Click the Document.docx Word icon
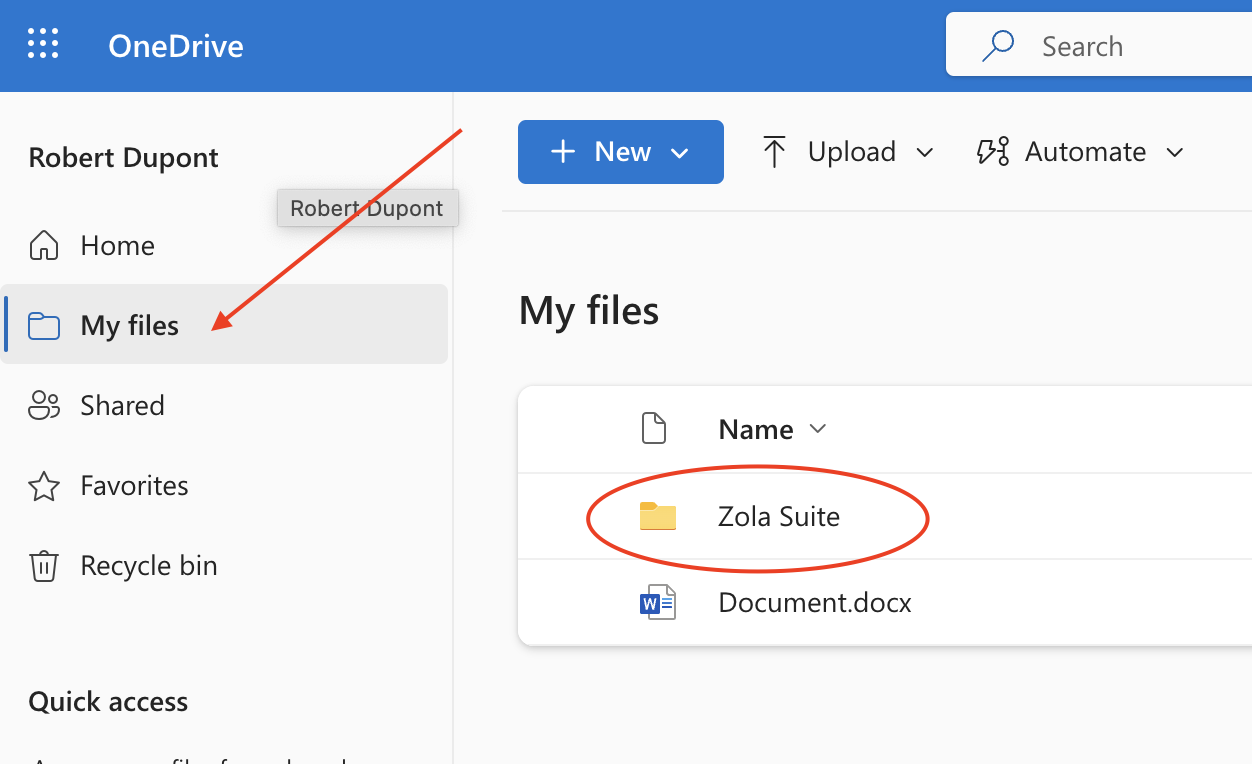Viewport: 1252px width, 764px height. (x=658, y=602)
